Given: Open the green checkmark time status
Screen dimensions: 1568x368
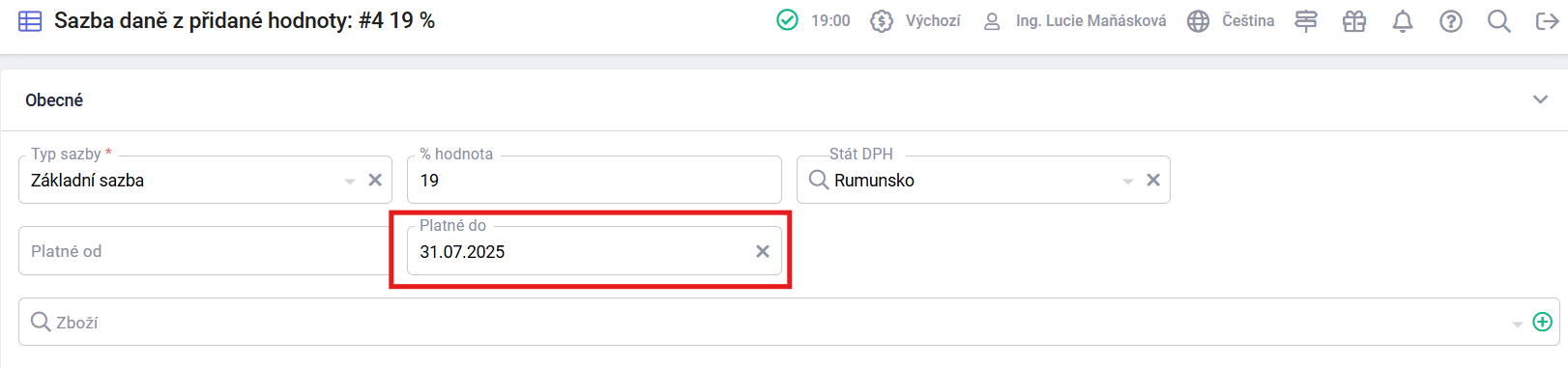Looking at the screenshot, I should 788,20.
